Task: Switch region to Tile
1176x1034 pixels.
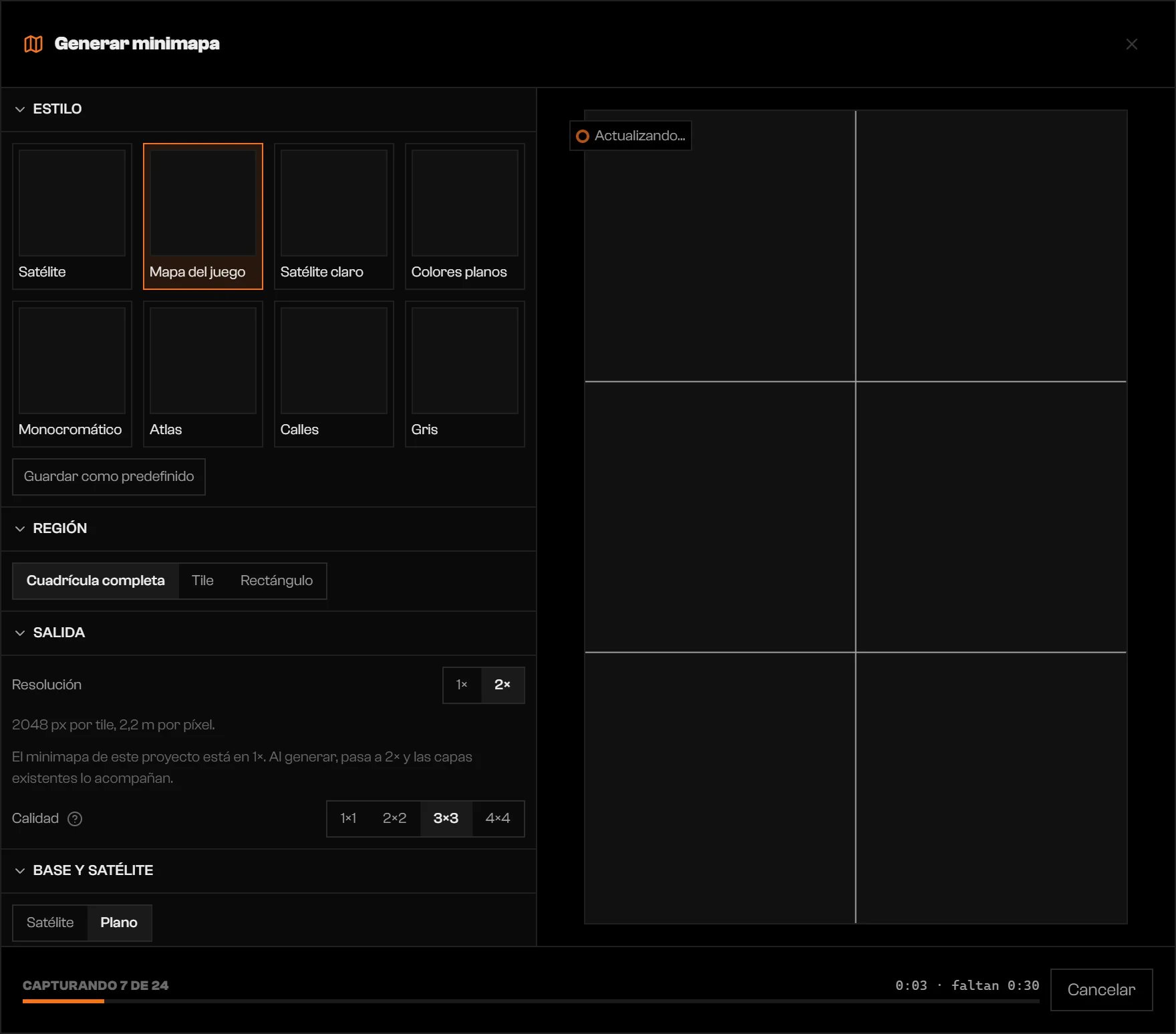Action: (202, 581)
